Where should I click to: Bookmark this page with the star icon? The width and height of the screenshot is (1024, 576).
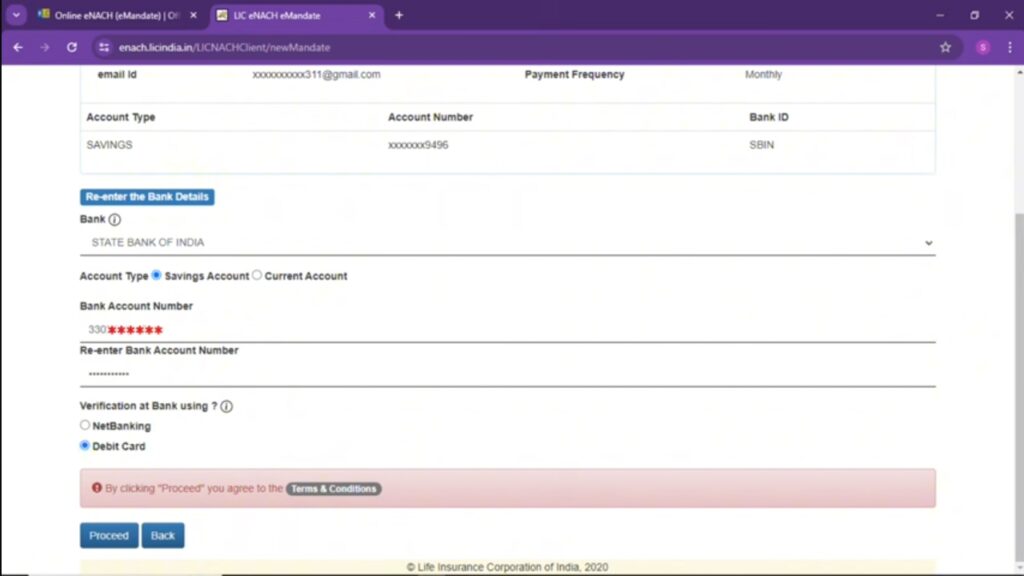point(945,47)
